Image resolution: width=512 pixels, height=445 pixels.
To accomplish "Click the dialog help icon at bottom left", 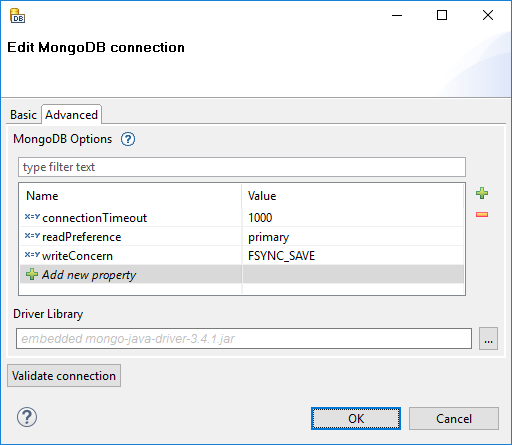I will pos(27,417).
